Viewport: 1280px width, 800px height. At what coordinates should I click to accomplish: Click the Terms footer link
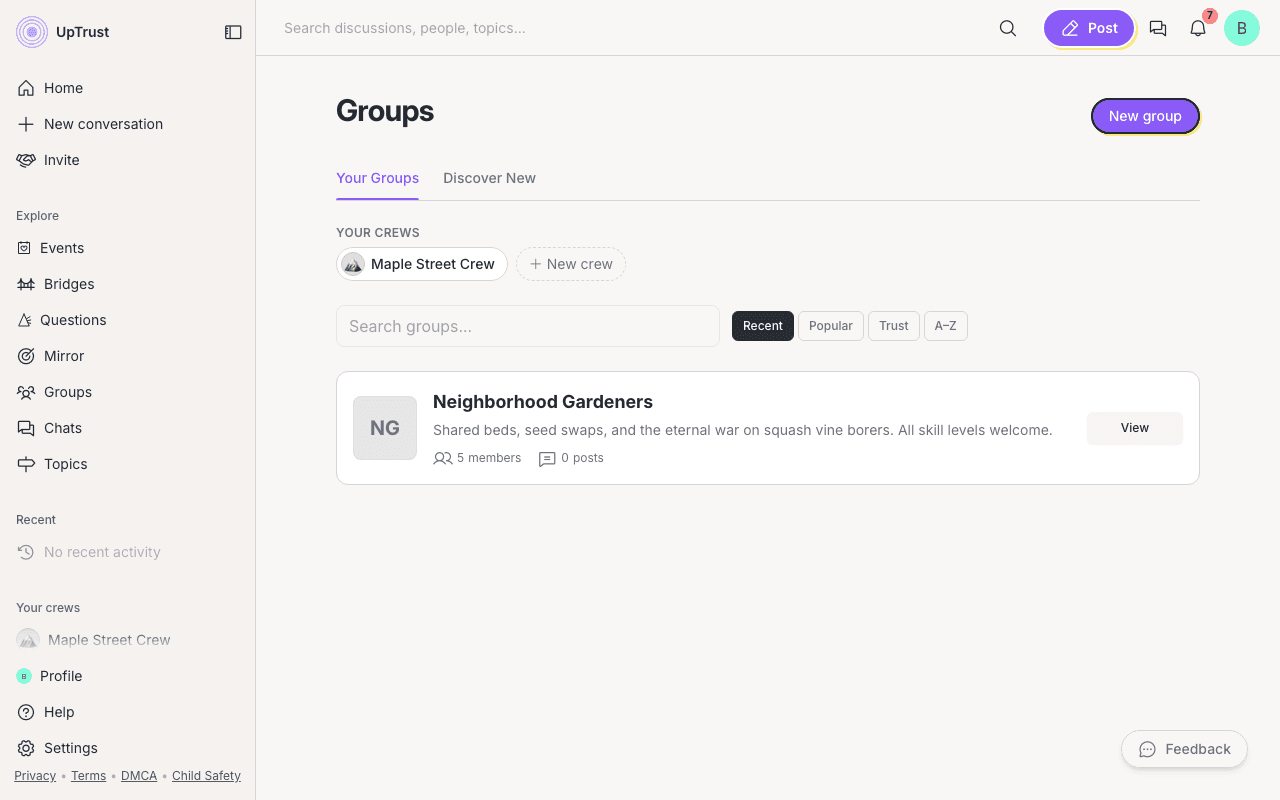(x=88, y=776)
